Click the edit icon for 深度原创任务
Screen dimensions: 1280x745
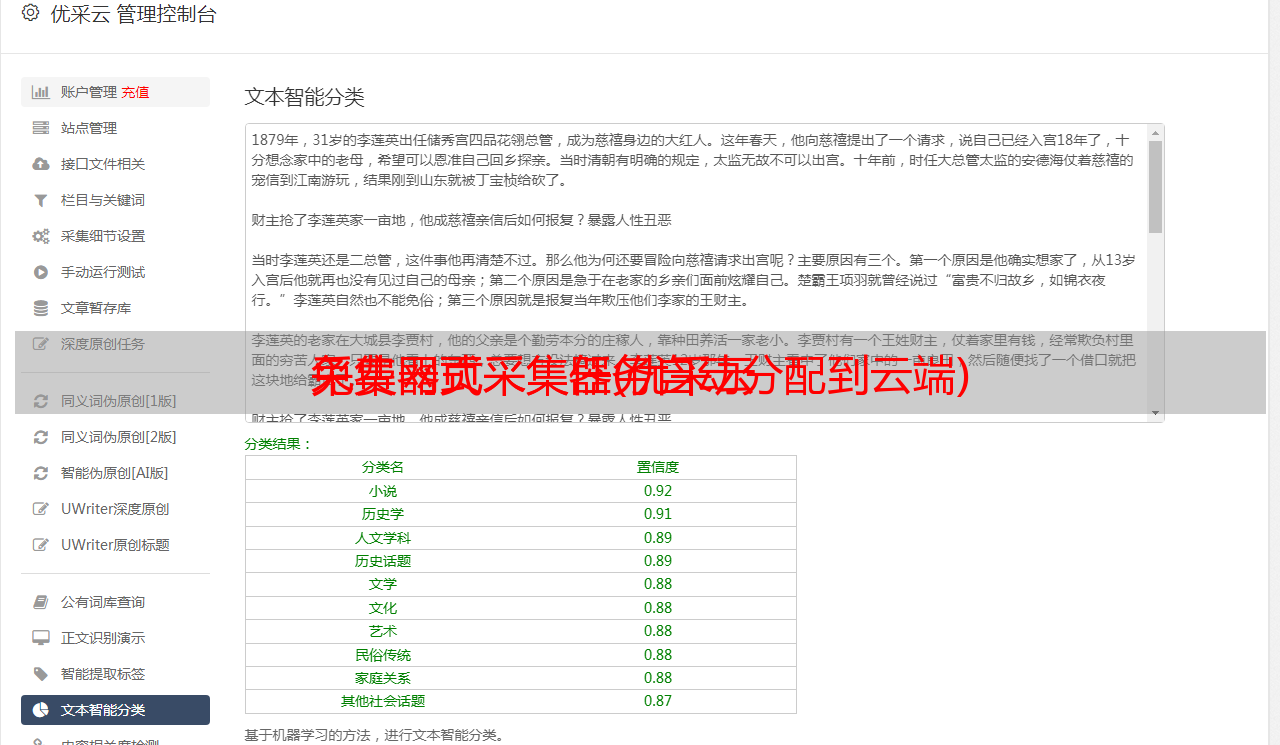click(x=40, y=344)
